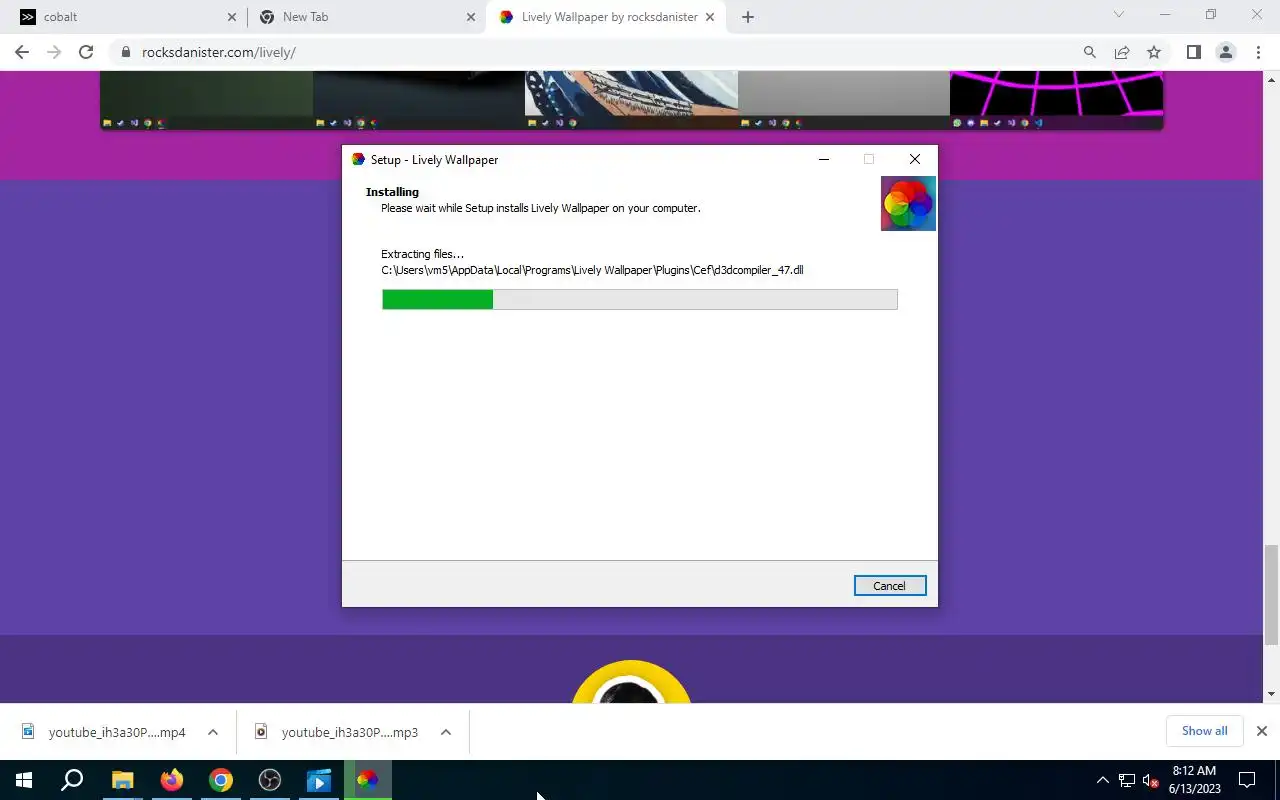Open the video editor app on the taskbar
Viewport: 1280px width, 800px height.
click(x=319, y=780)
